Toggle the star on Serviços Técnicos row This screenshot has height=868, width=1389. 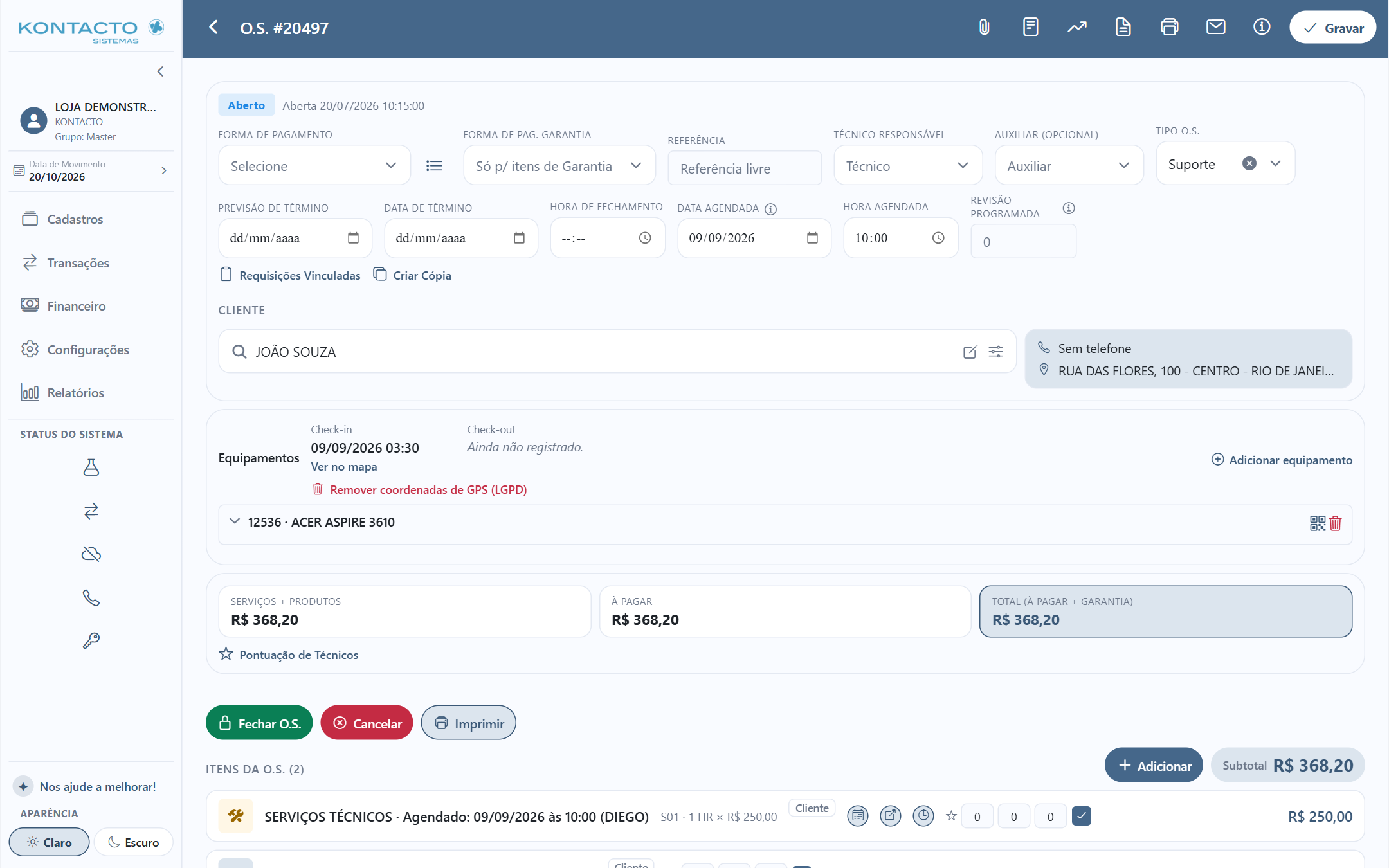(951, 816)
